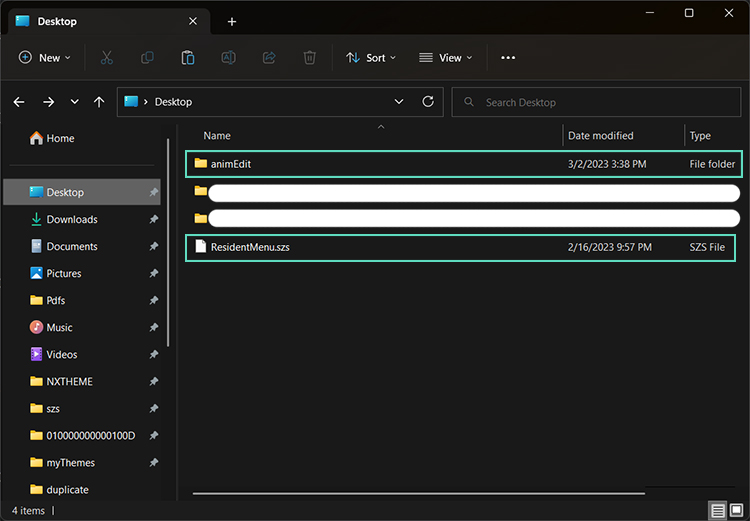750x521 pixels.
Task: Open the New item dropdown
Action: pyautogui.click(x=45, y=58)
